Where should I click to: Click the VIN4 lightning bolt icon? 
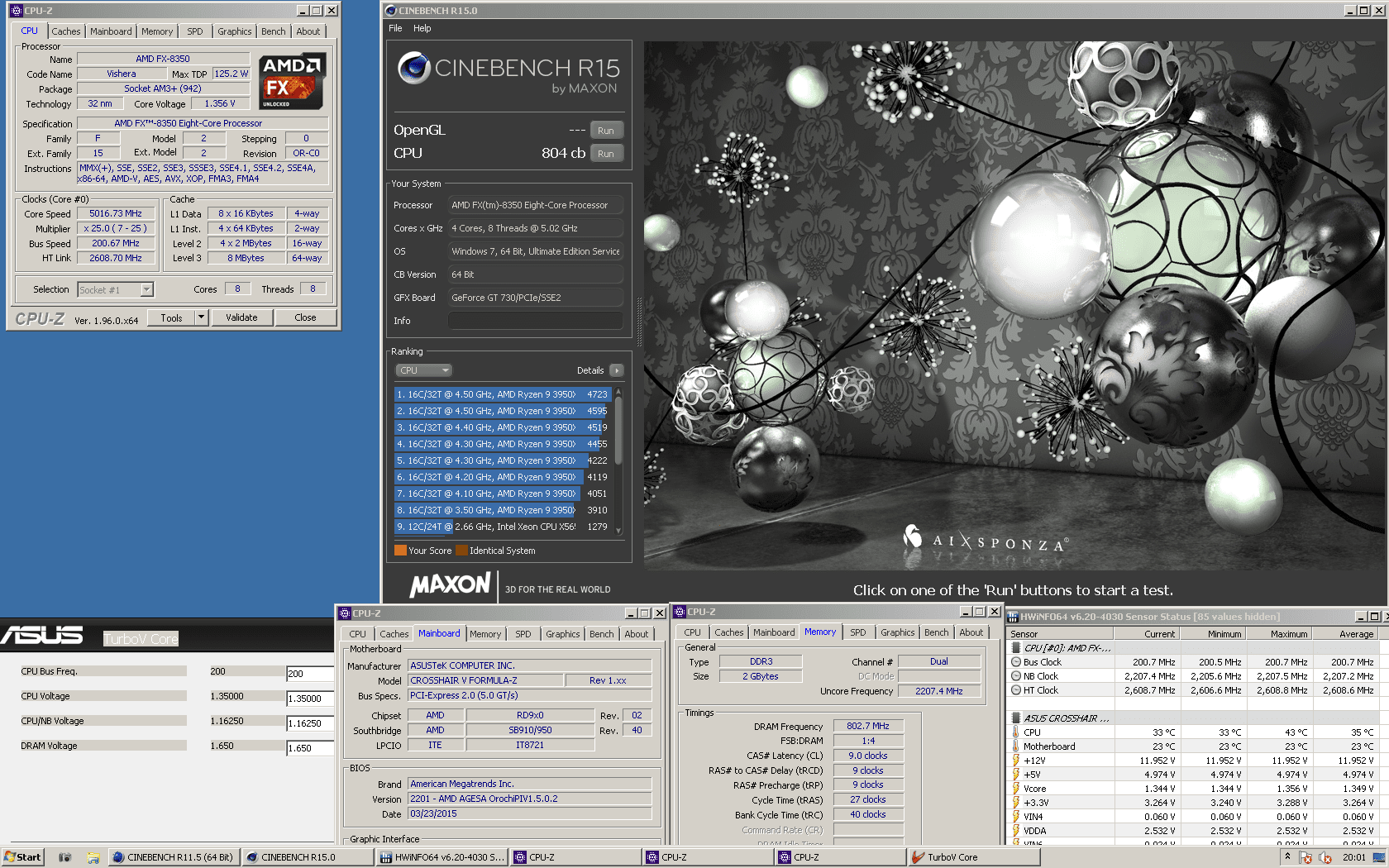[x=1016, y=817]
